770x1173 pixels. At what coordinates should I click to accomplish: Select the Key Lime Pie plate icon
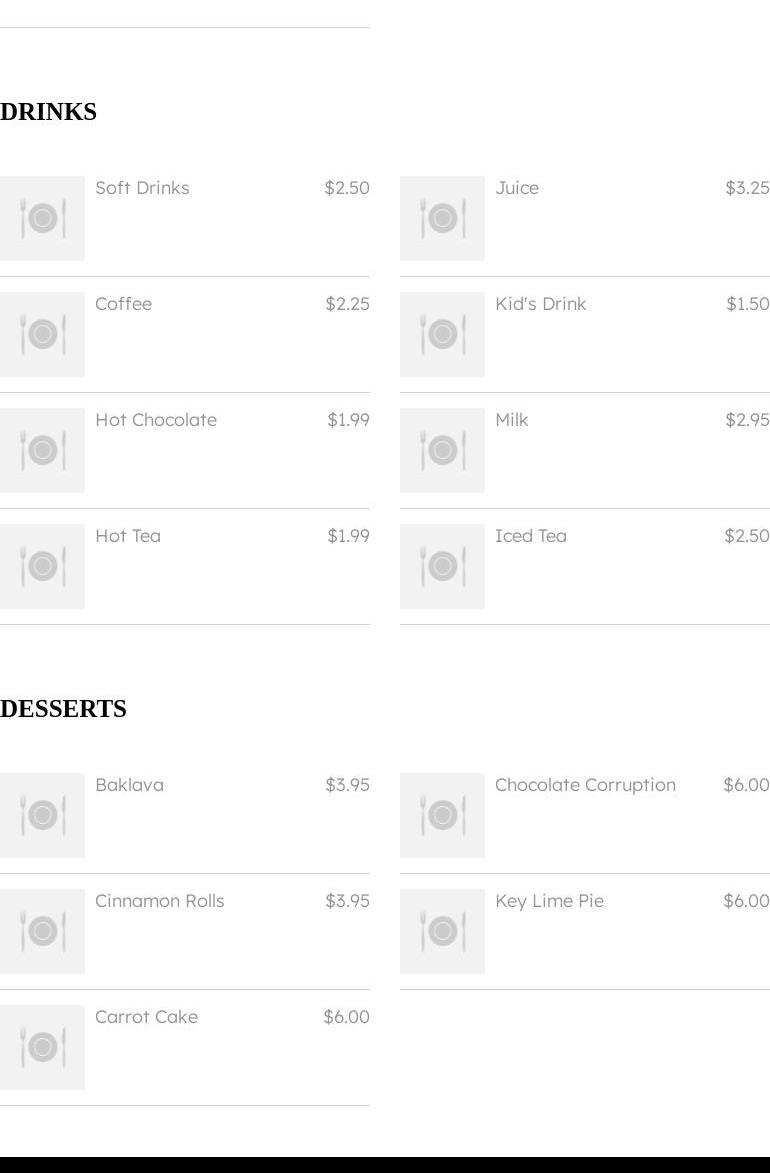click(442, 931)
